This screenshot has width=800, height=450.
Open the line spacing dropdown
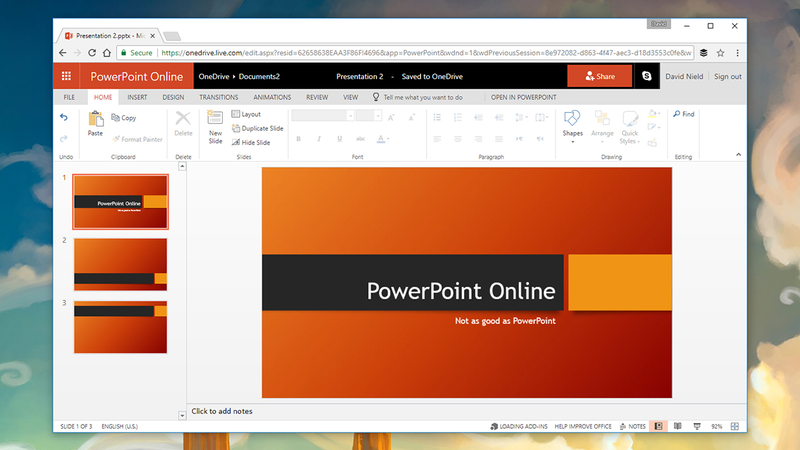click(521, 118)
